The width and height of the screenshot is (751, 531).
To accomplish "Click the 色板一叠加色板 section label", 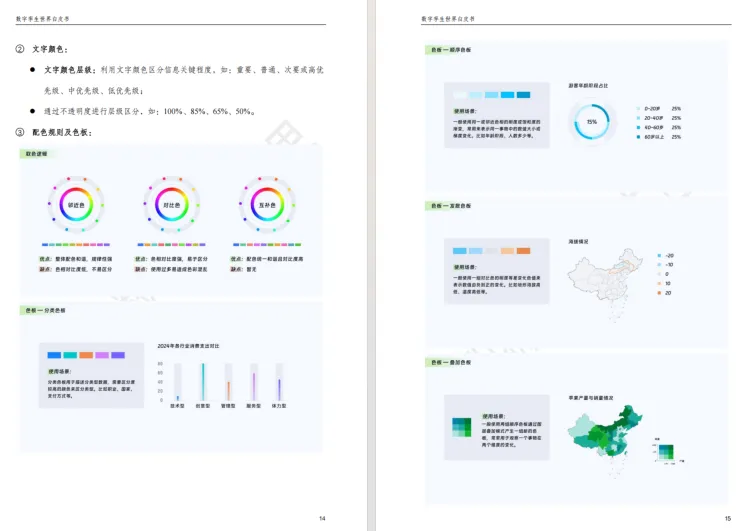I will click(x=450, y=362).
